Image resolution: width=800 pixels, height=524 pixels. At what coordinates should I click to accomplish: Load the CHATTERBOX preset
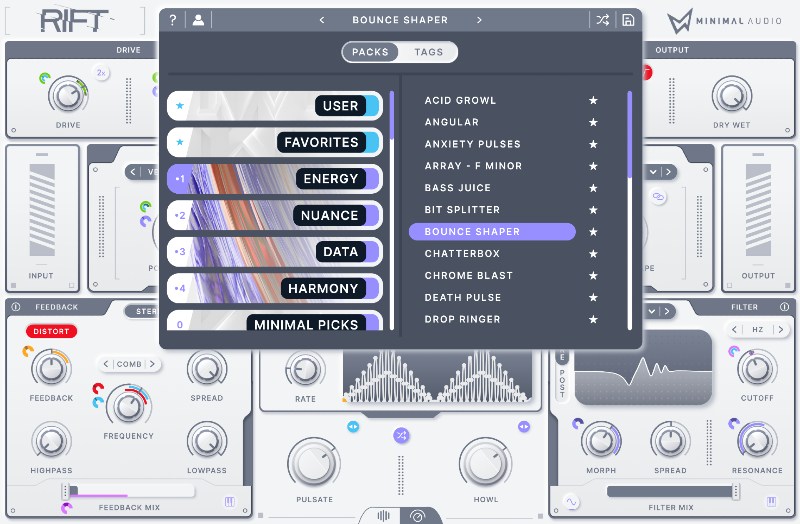pyautogui.click(x=462, y=254)
